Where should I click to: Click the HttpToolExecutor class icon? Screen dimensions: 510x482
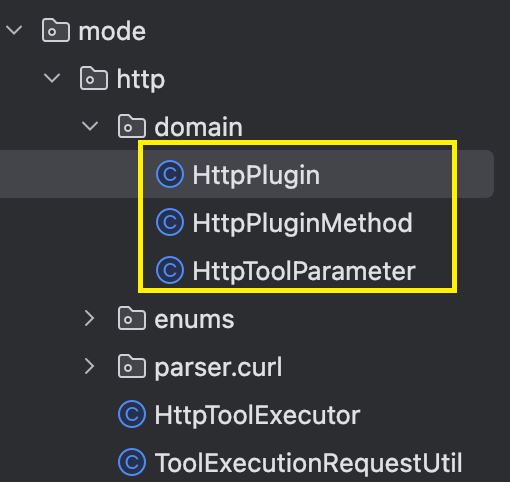point(132,414)
